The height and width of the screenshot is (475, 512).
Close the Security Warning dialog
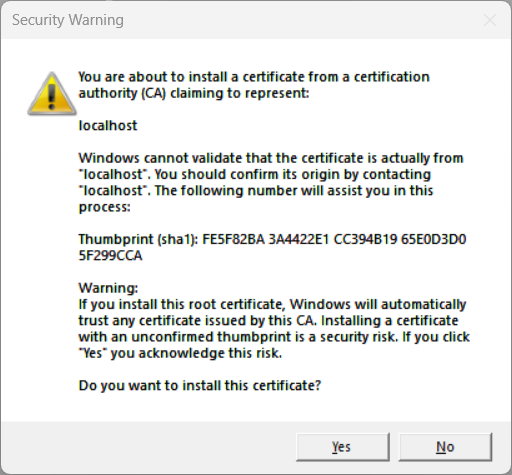[x=490, y=20]
